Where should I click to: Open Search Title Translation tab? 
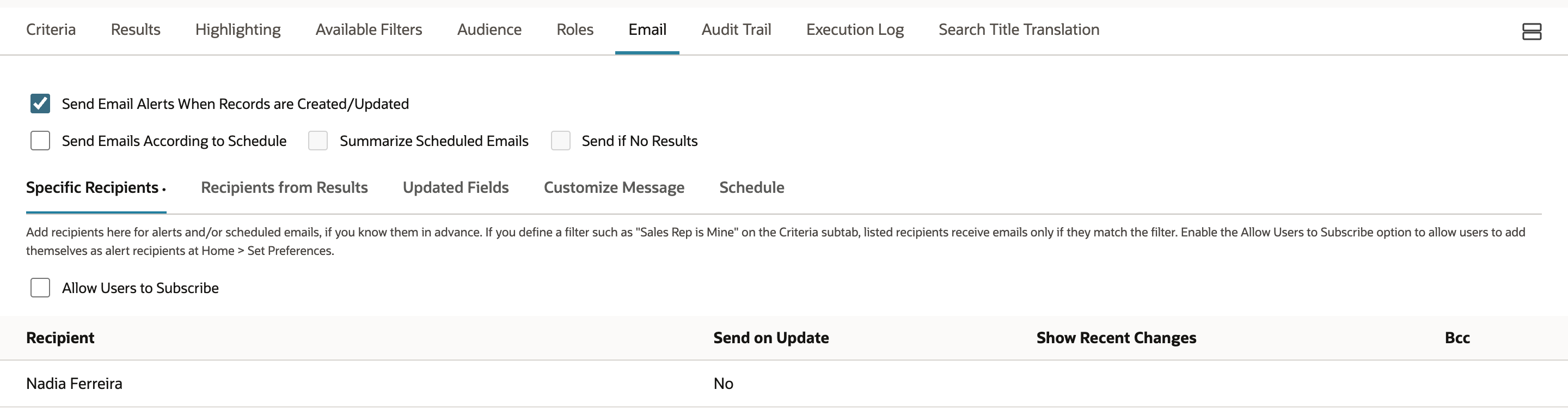(1019, 29)
